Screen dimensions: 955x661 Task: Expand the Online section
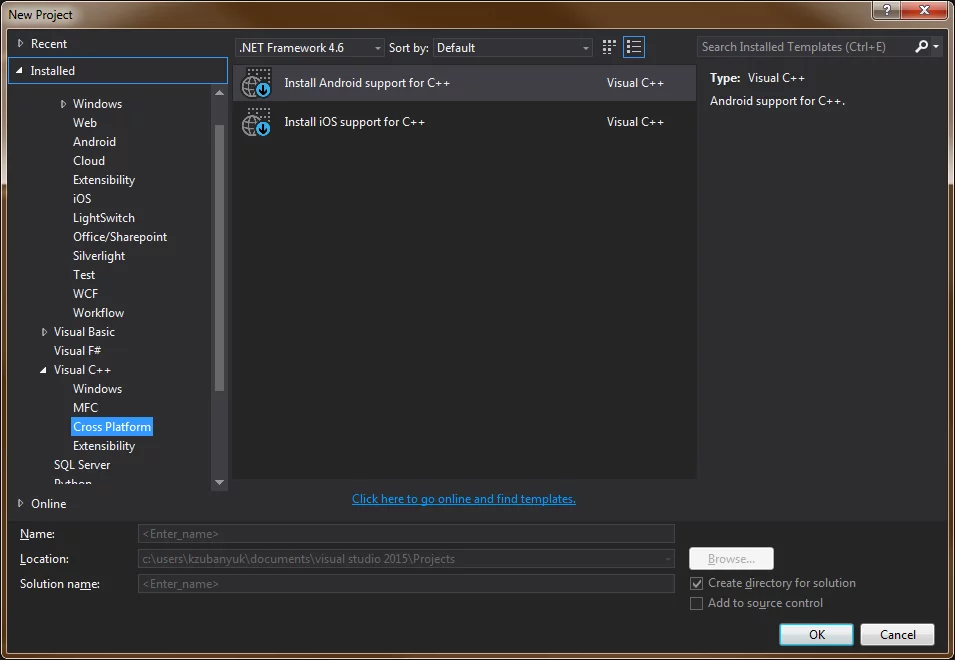click(x=21, y=504)
